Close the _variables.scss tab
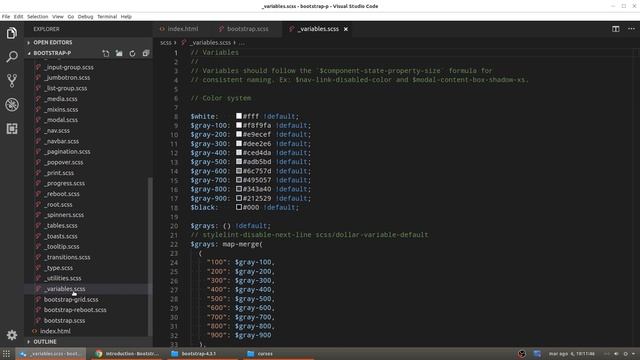 tap(346, 29)
